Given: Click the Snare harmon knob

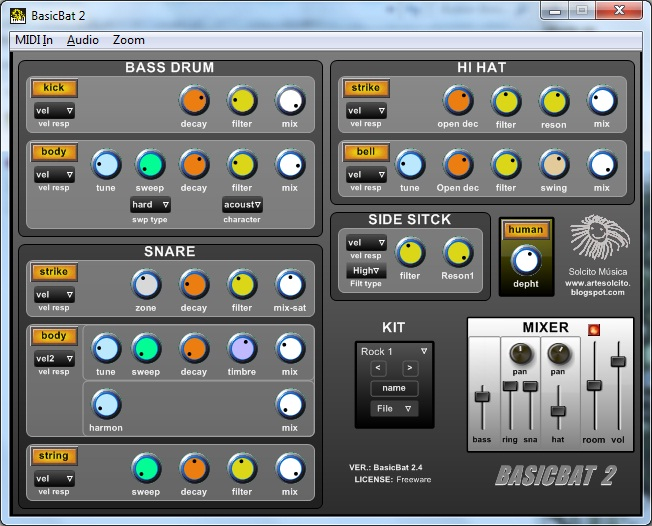Looking at the screenshot, I should (106, 404).
